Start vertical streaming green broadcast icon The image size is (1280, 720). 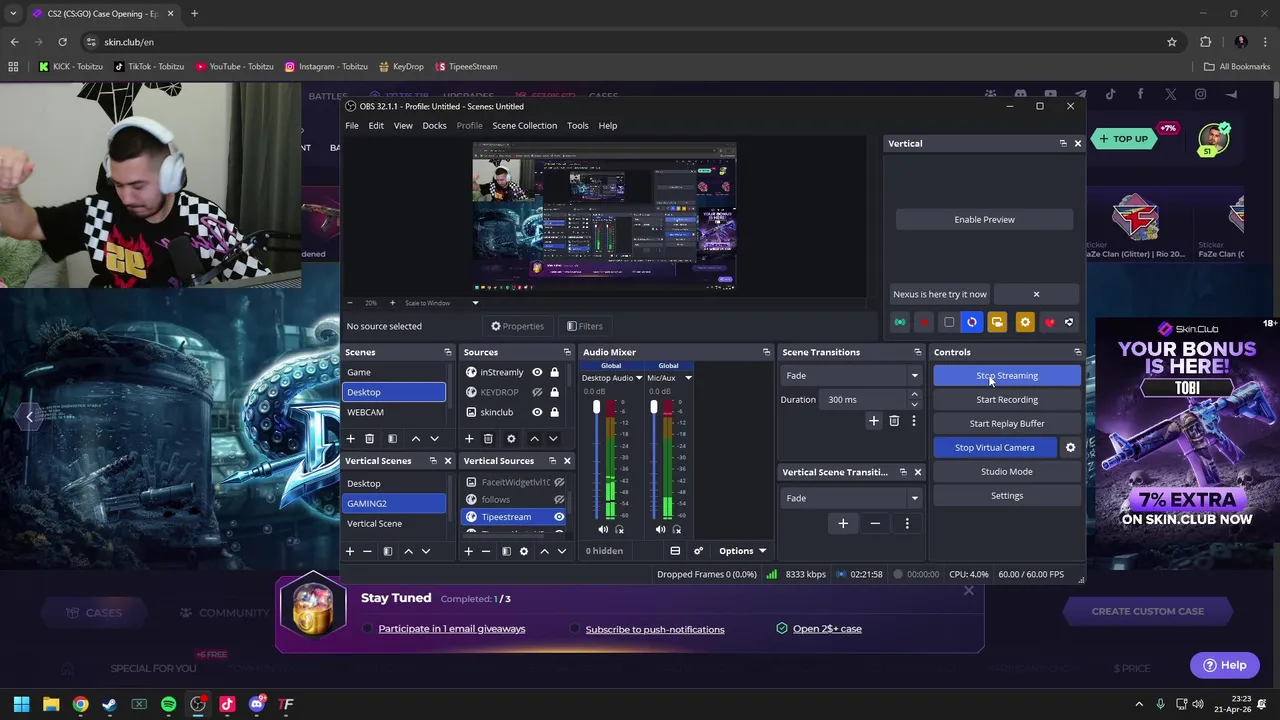pyautogui.click(x=900, y=322)
